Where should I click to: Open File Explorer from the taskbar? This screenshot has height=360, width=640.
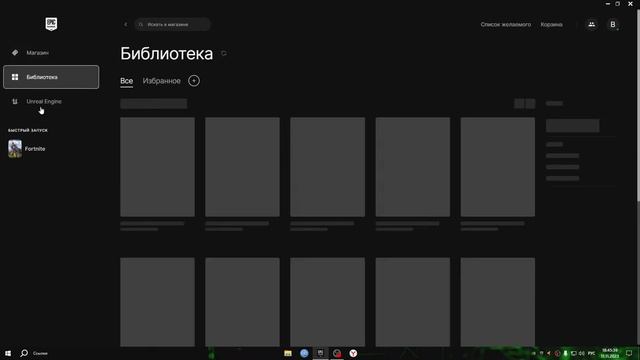288,353
